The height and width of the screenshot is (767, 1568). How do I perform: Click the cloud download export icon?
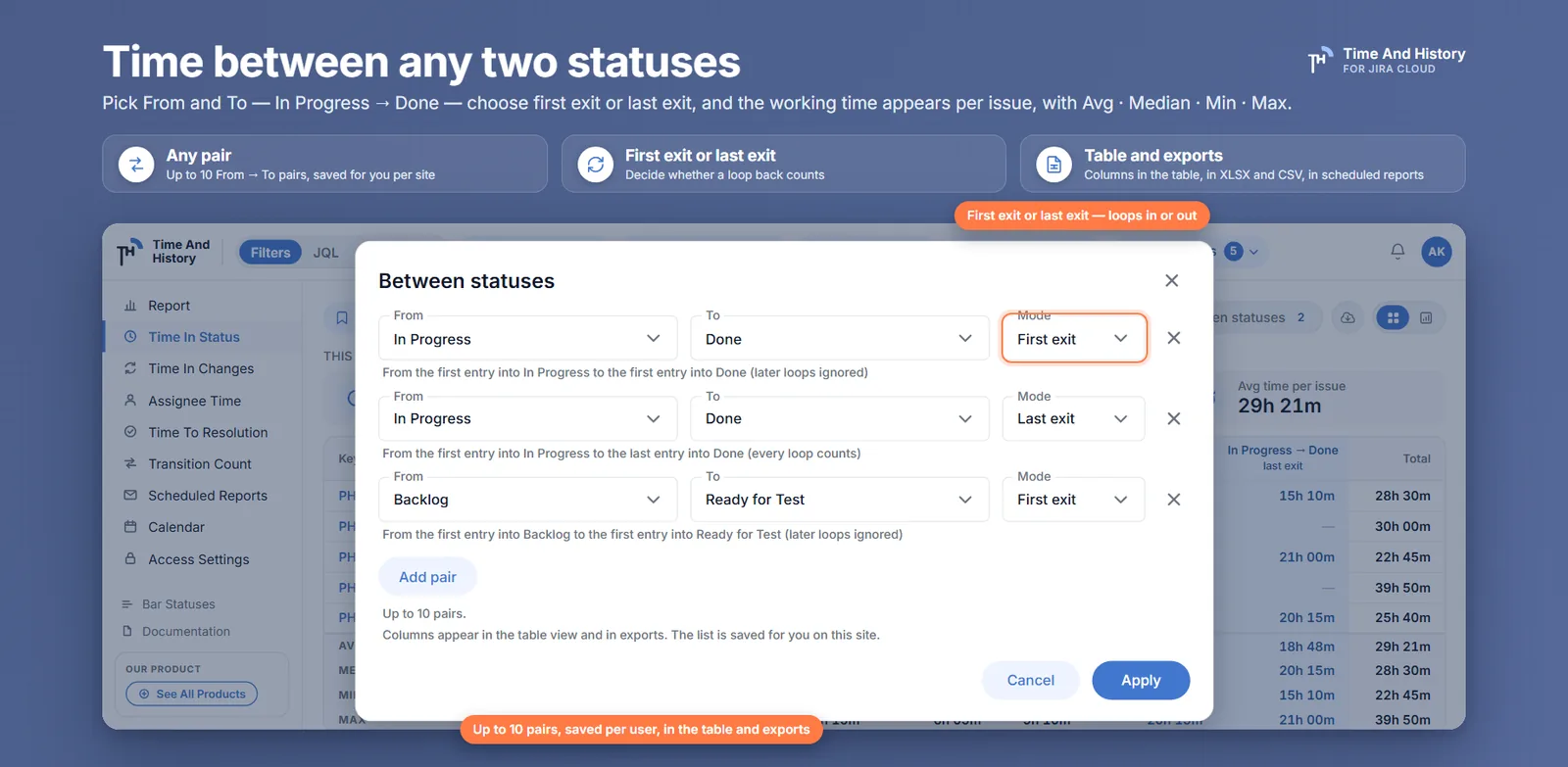(x=1347, y=317)
